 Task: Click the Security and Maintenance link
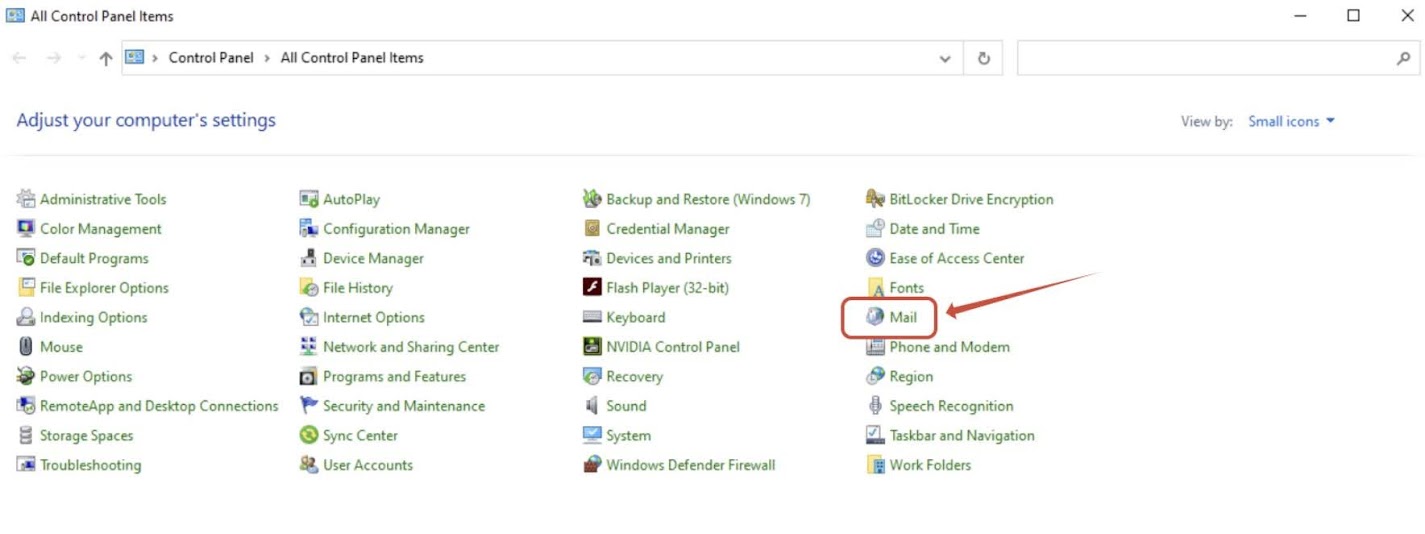[x=404, y=406]
